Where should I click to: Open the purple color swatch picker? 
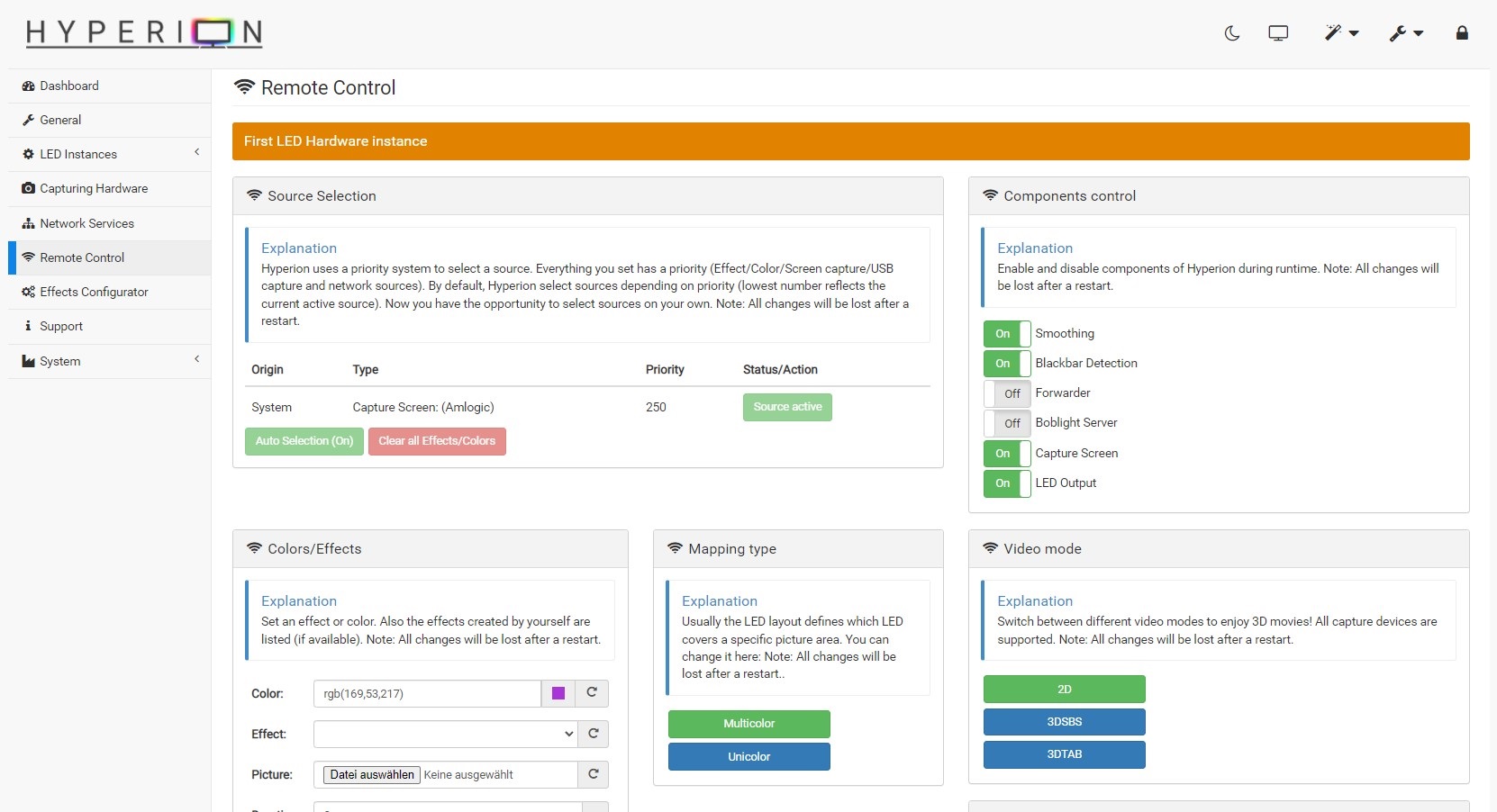(x=558, y=693)
